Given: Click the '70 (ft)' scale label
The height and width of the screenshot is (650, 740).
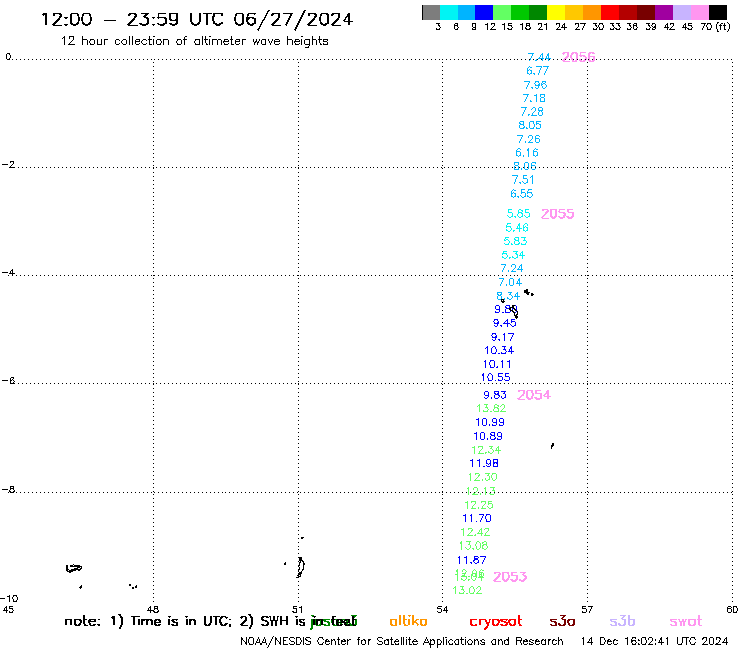Looking at the screenshot, I should tap(715, 27).
